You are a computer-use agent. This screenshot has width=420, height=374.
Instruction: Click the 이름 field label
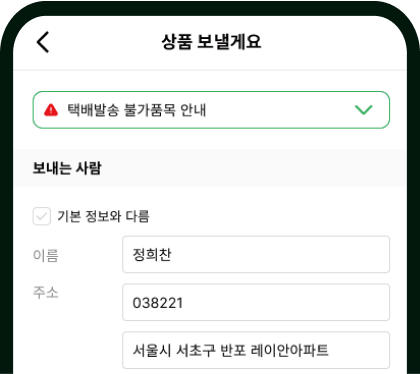click(46, 256)
